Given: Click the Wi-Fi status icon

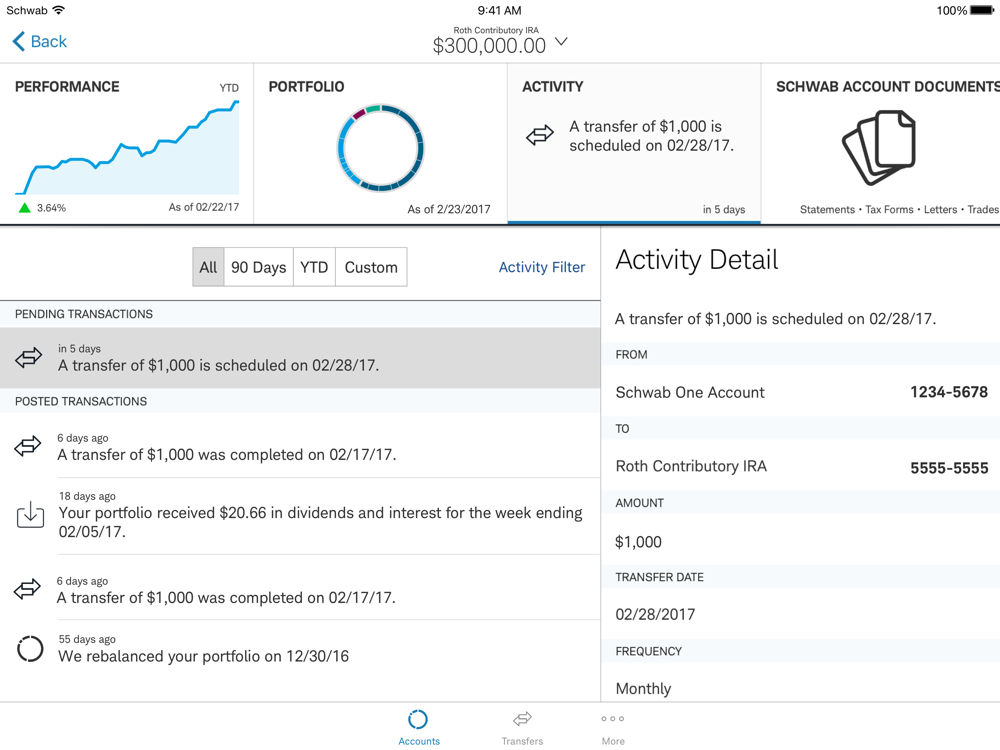Looking at the screenshot, I should [x=59, y=10].
